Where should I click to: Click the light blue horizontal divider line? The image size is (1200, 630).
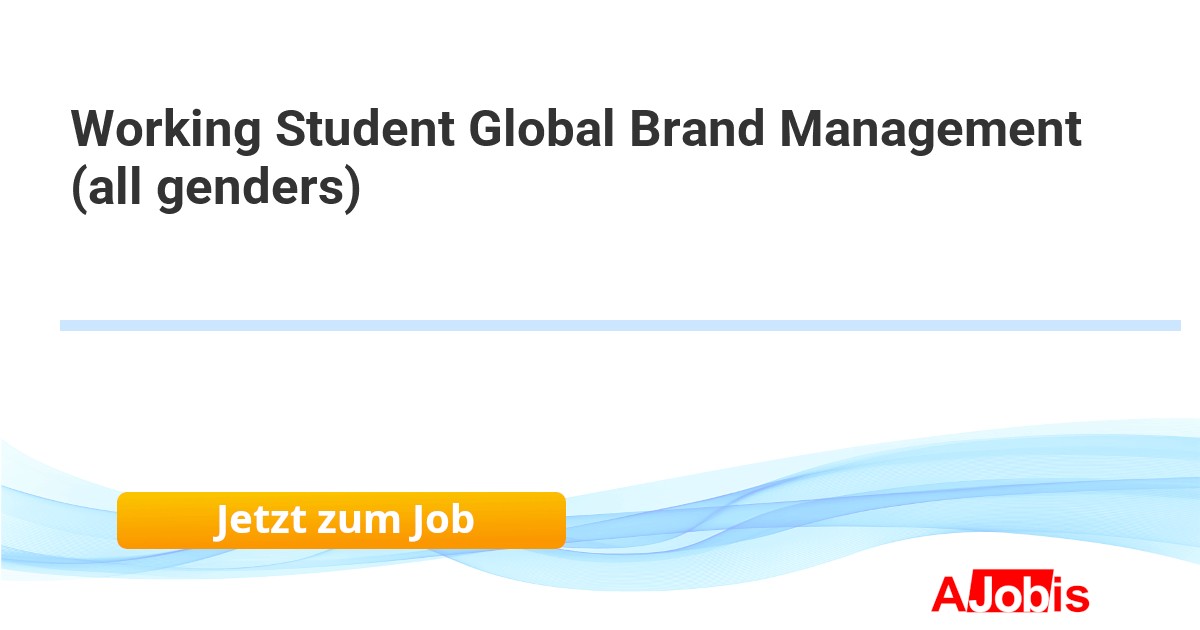click(620, 325)
